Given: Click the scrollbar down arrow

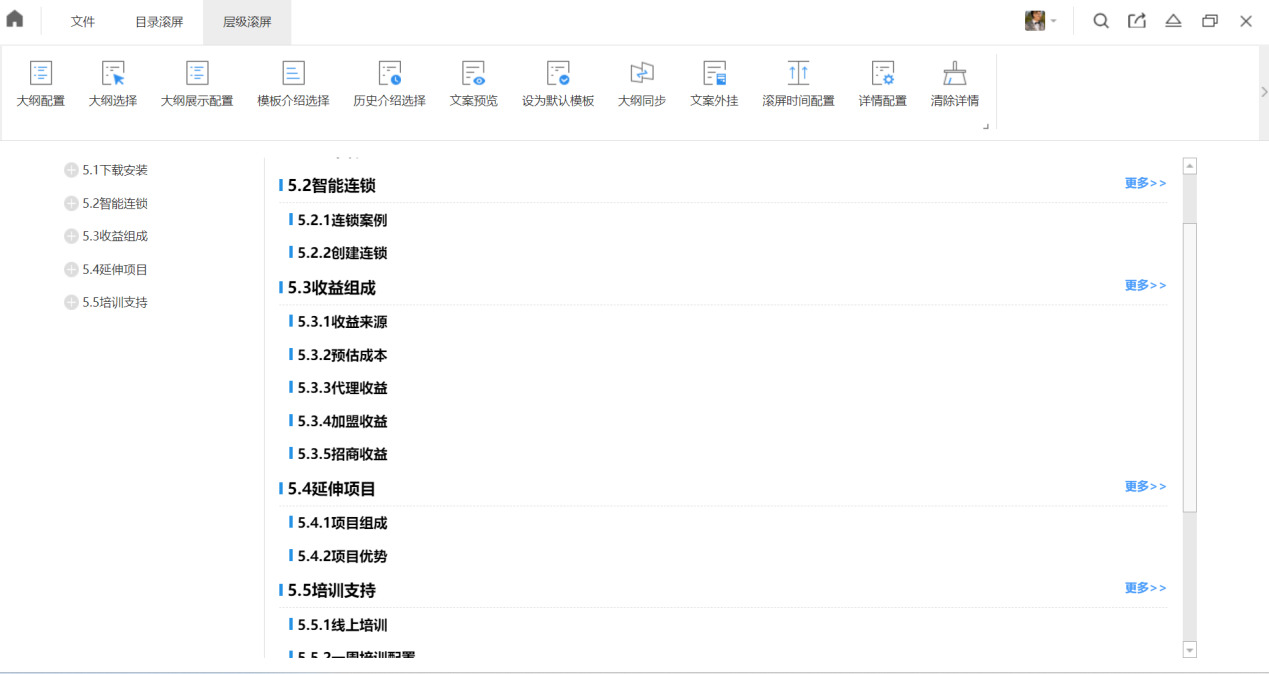Looking at the screenshot, I should click(1189, 650).
